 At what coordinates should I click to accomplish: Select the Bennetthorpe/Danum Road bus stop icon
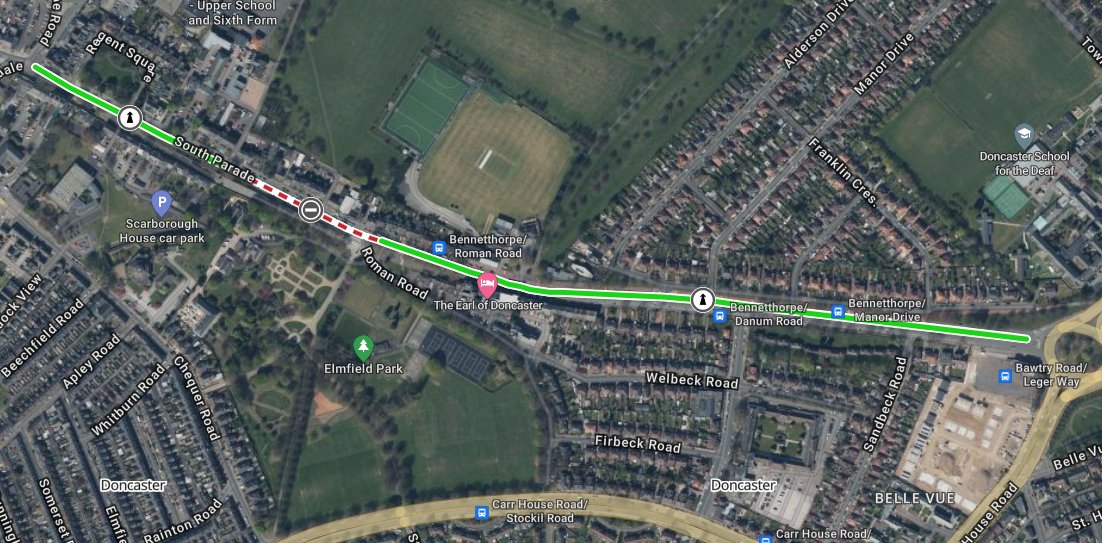[x=720, y=316]
